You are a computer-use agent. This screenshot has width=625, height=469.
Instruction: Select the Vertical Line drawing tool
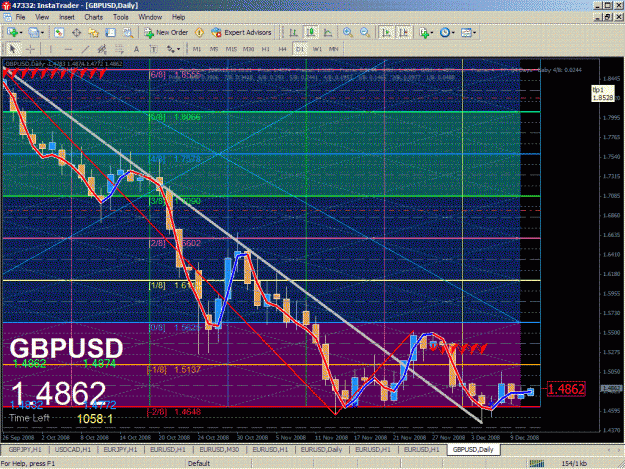coord(51,49)
